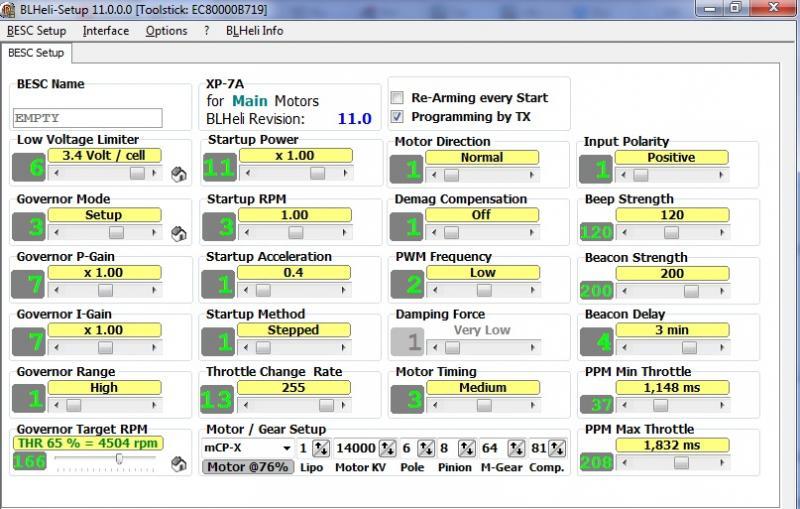Click the Pole count up-down arrows icon
Viewport: 800px width, 509px height.
[425, 449]
